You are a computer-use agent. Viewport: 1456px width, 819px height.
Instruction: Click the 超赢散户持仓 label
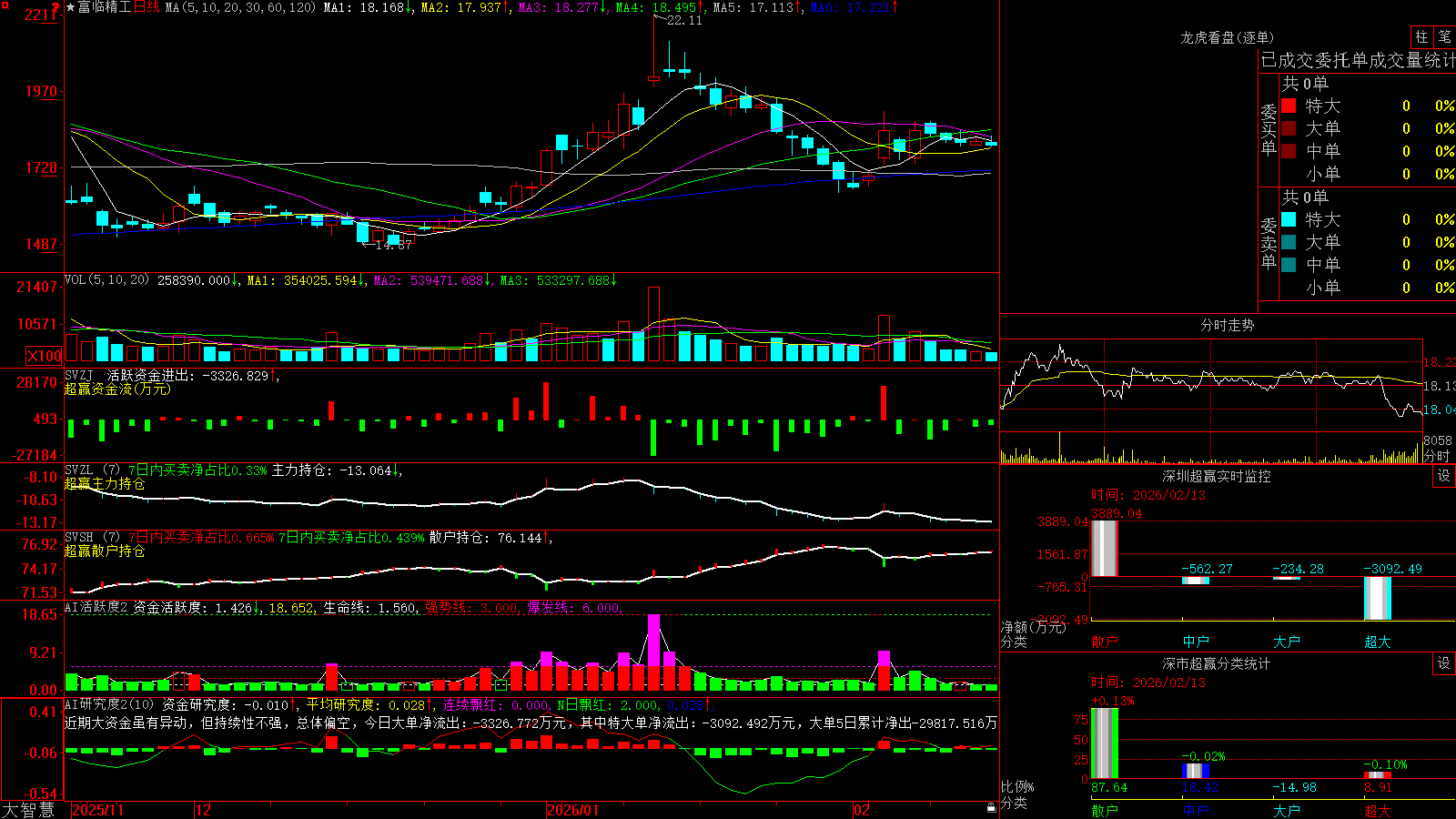click(x=105, y=551)
